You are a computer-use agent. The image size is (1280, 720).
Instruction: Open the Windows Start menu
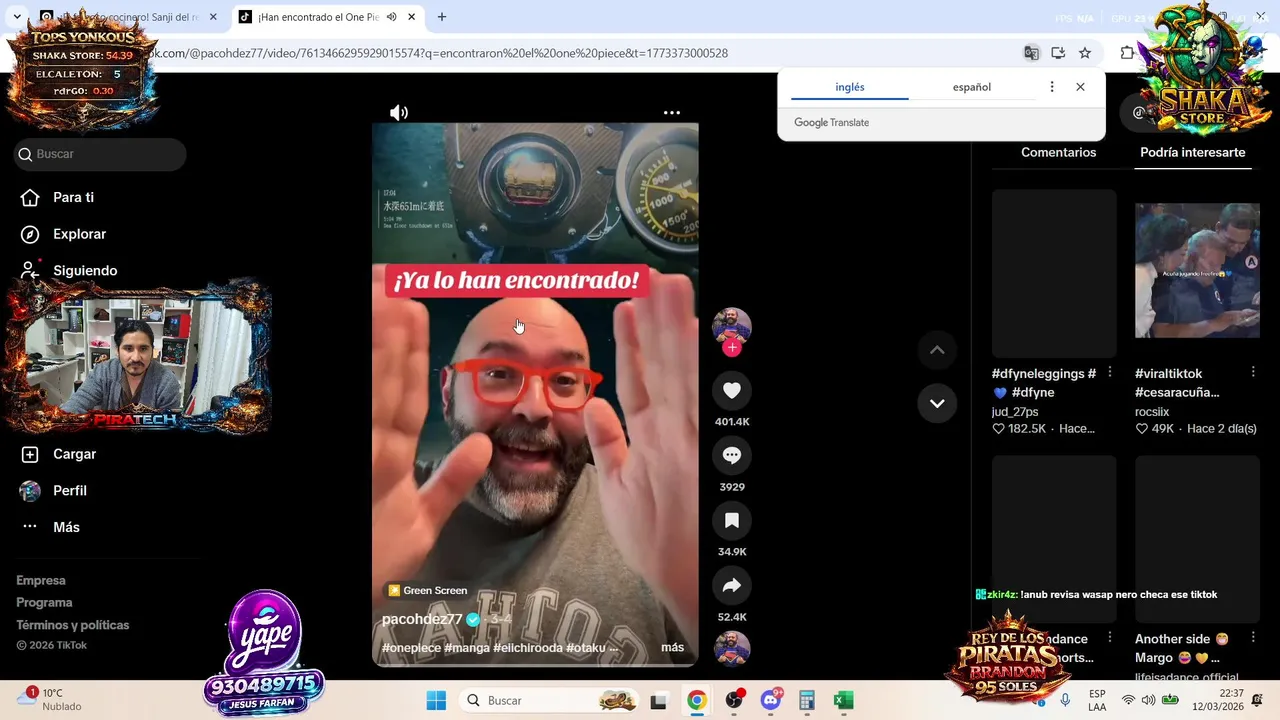(436, 701)
